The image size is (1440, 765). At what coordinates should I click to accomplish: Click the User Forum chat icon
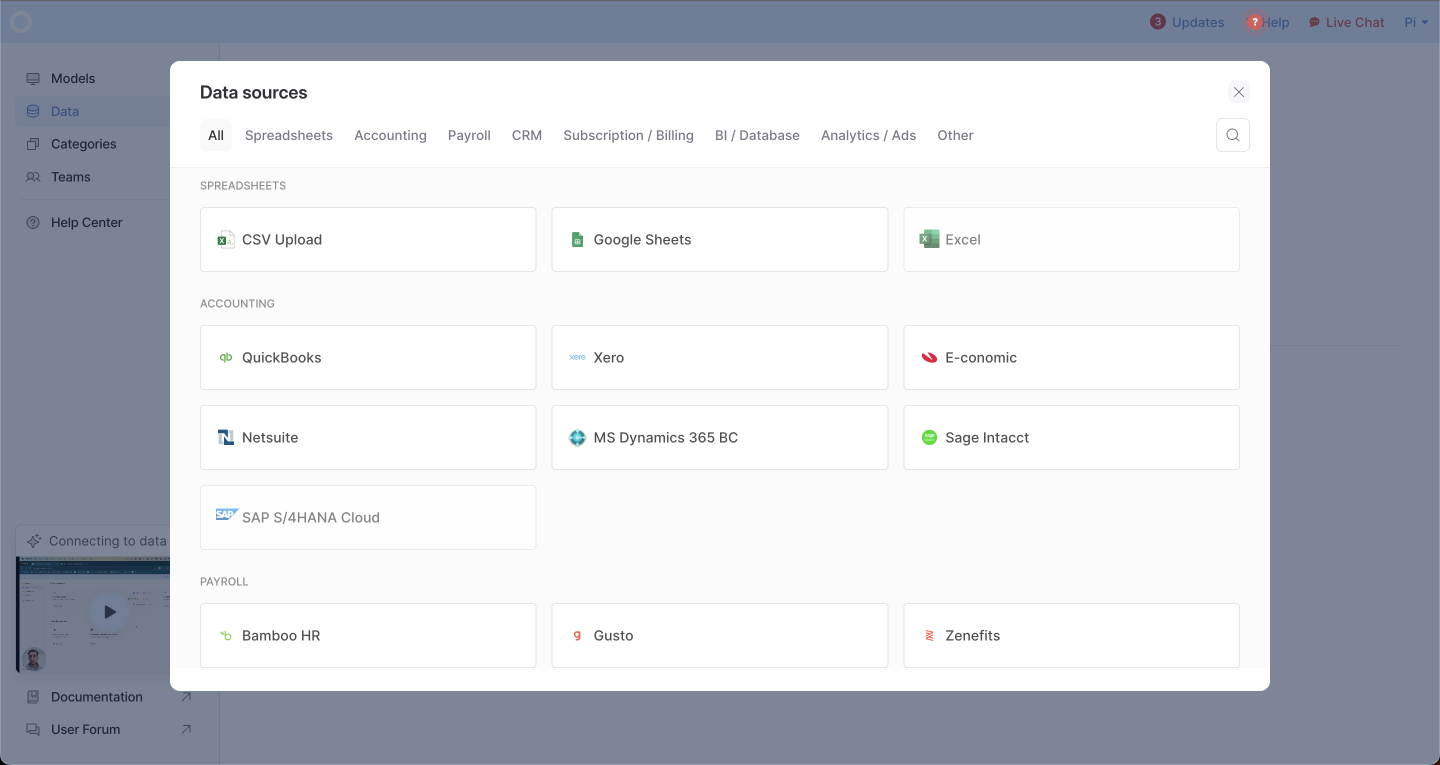pyautogui.click(x=33, y=730)
